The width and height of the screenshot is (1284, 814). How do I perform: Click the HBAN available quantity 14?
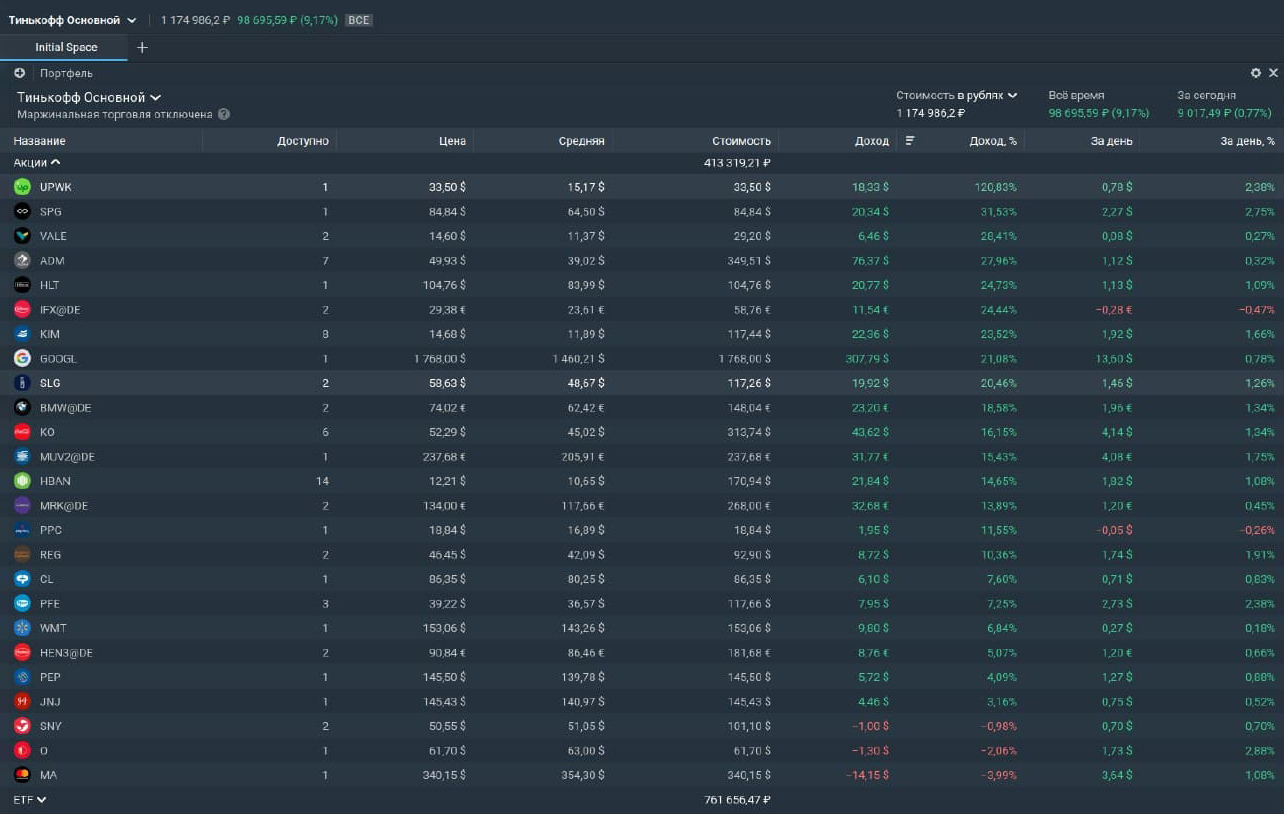pos(322,481)
